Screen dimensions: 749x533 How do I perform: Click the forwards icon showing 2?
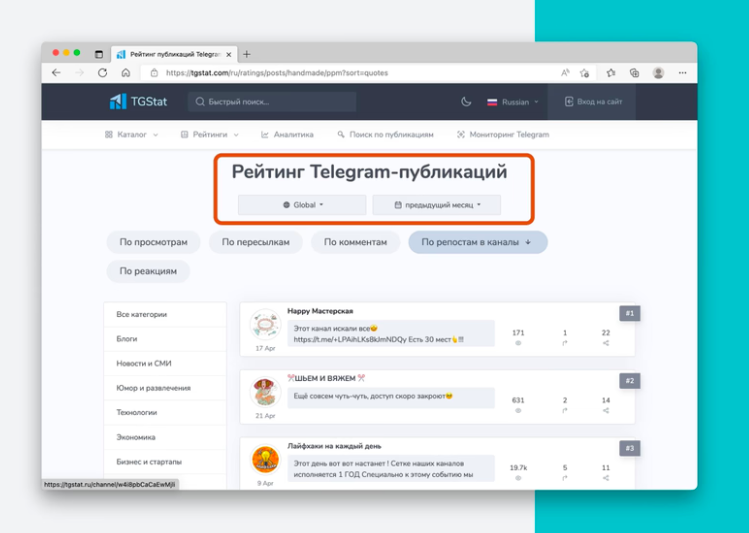(565, 410)
